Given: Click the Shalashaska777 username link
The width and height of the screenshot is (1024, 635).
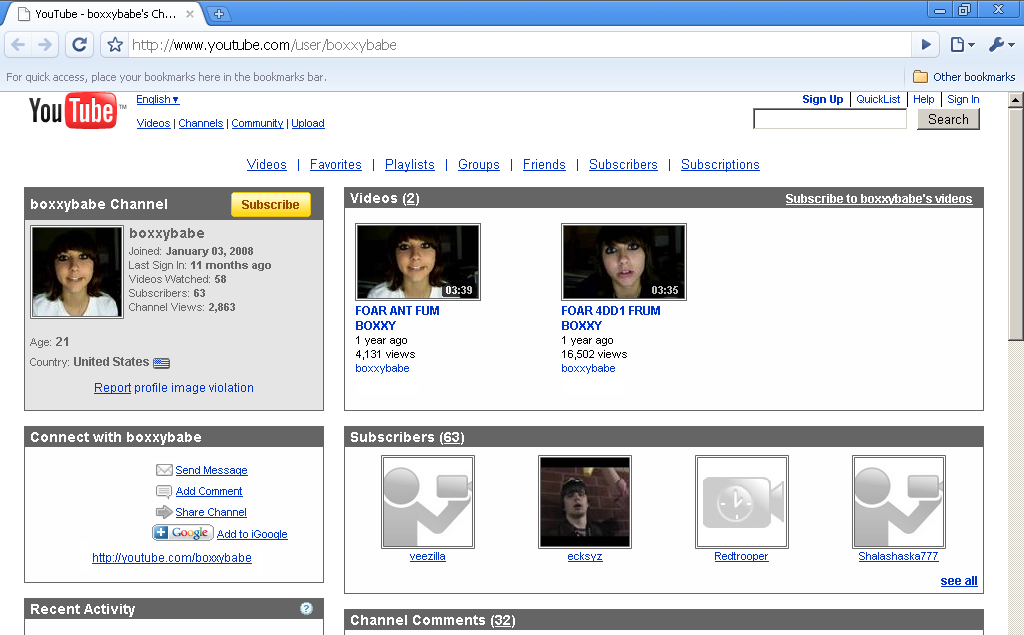Looking at the screenshot, I should pyautogui.click(x=898, y=557).
